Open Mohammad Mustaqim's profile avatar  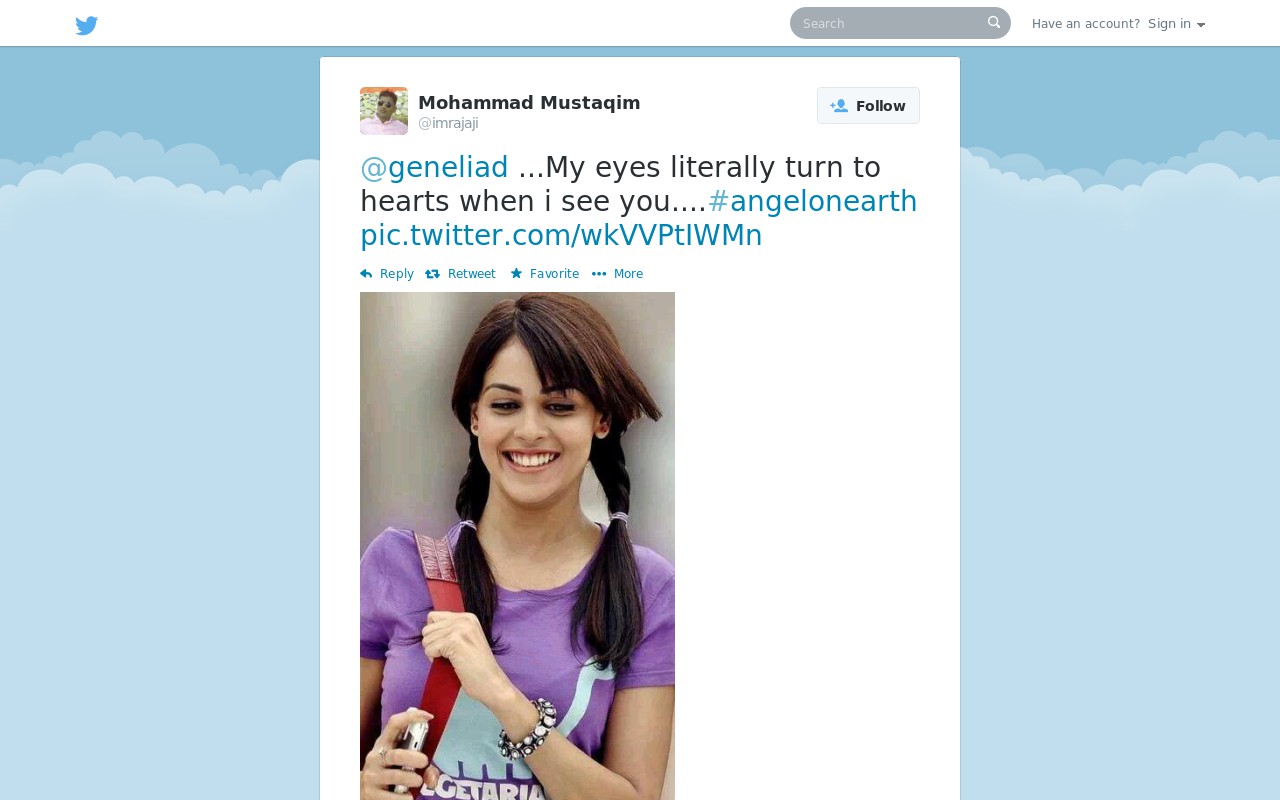pos(384,111)
